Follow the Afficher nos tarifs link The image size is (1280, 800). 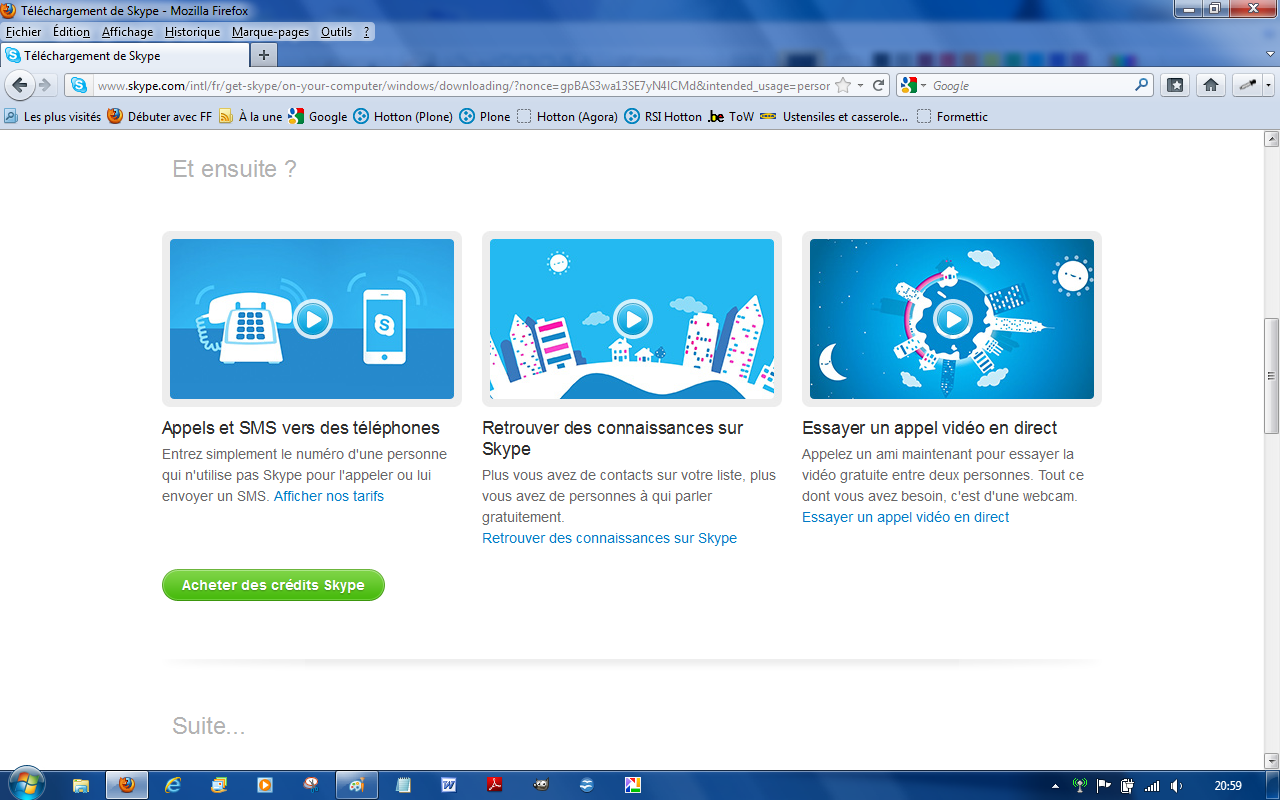[x=329, y=496]
